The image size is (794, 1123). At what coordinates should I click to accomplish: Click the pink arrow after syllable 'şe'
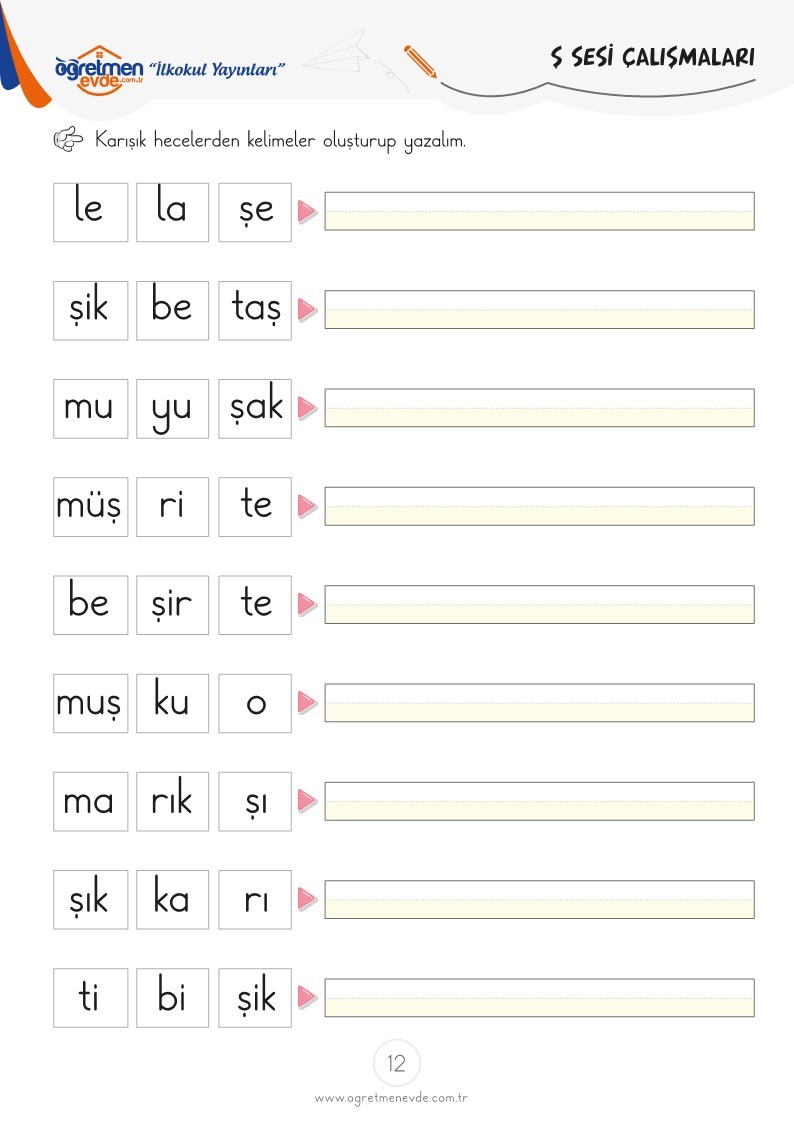point(307,211)
